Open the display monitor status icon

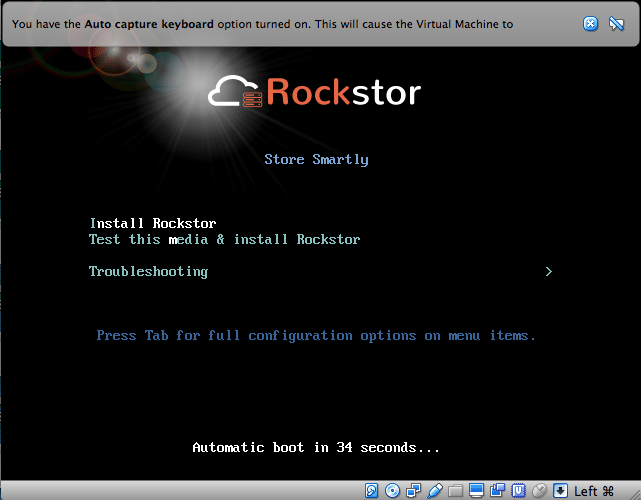point(476,490)
